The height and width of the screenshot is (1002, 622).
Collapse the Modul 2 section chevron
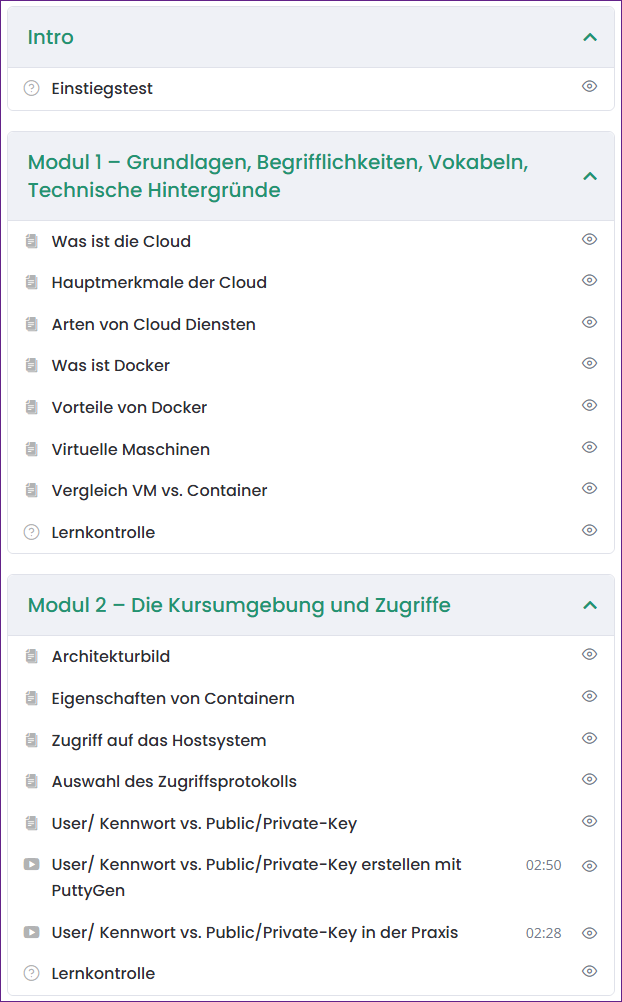[x=590, y=605]
